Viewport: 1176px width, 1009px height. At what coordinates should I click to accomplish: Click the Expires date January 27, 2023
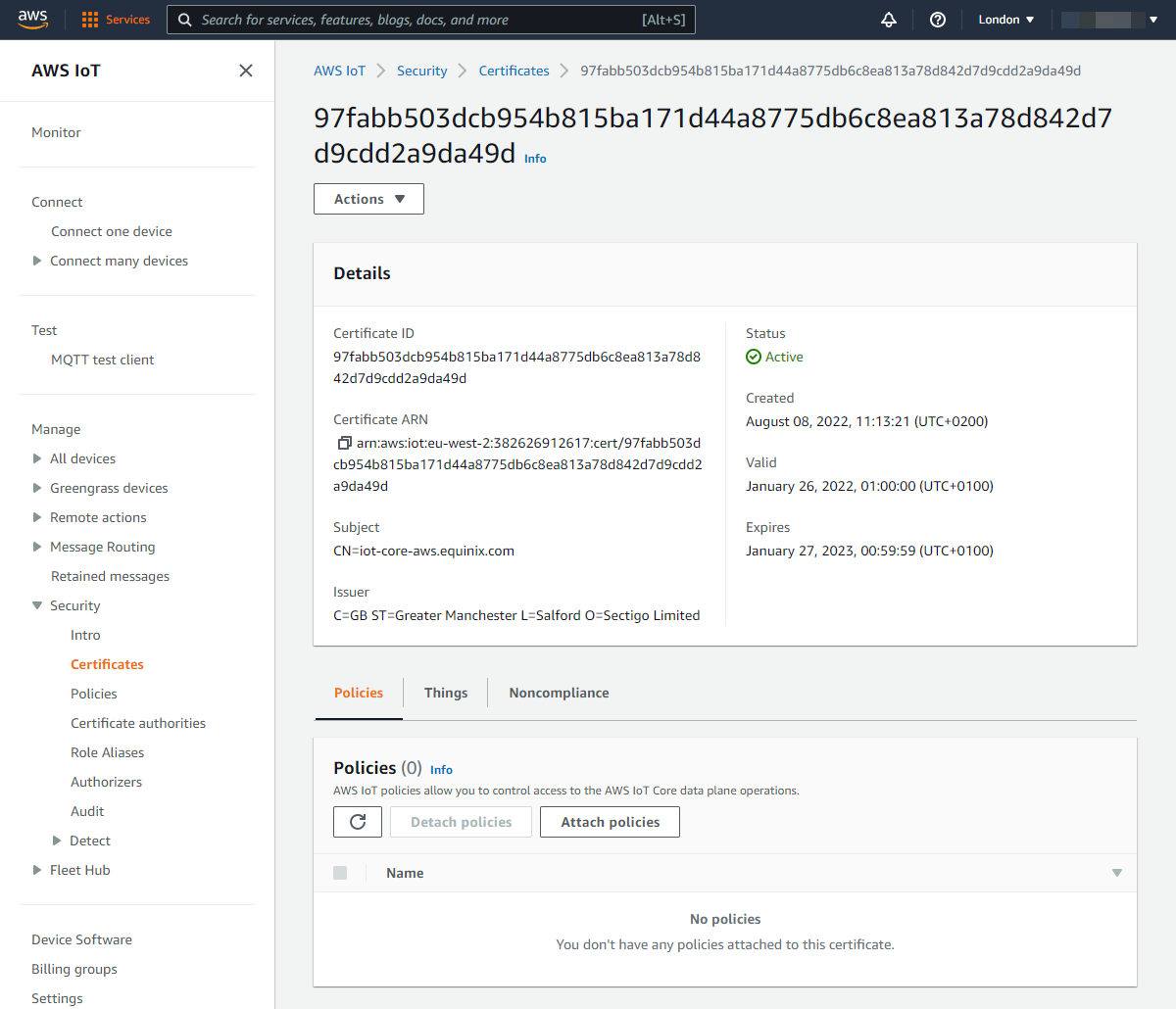tap(869, 551)
